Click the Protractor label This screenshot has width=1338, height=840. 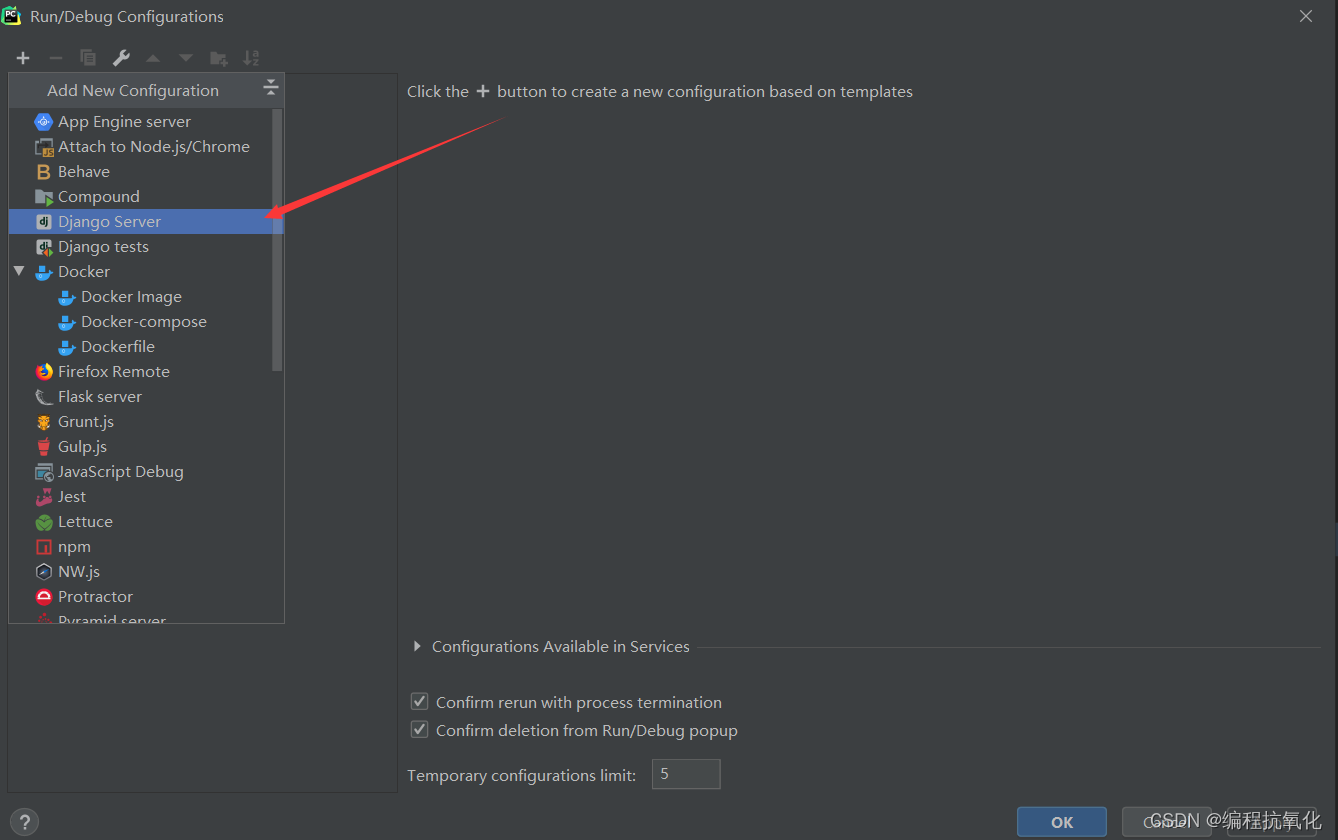tap(96, 597)
